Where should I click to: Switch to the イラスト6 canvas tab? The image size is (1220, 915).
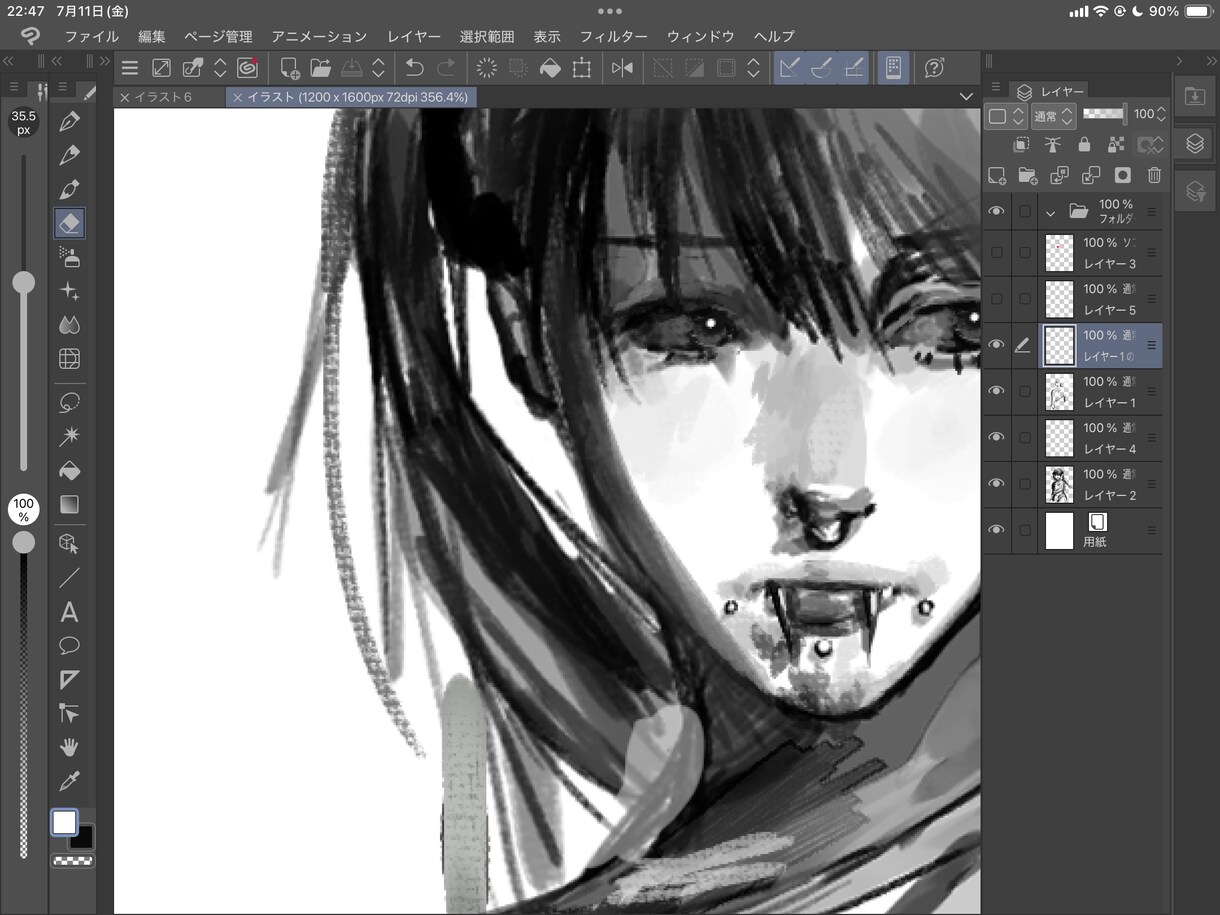pyautogui.click(x=164, y=97)
